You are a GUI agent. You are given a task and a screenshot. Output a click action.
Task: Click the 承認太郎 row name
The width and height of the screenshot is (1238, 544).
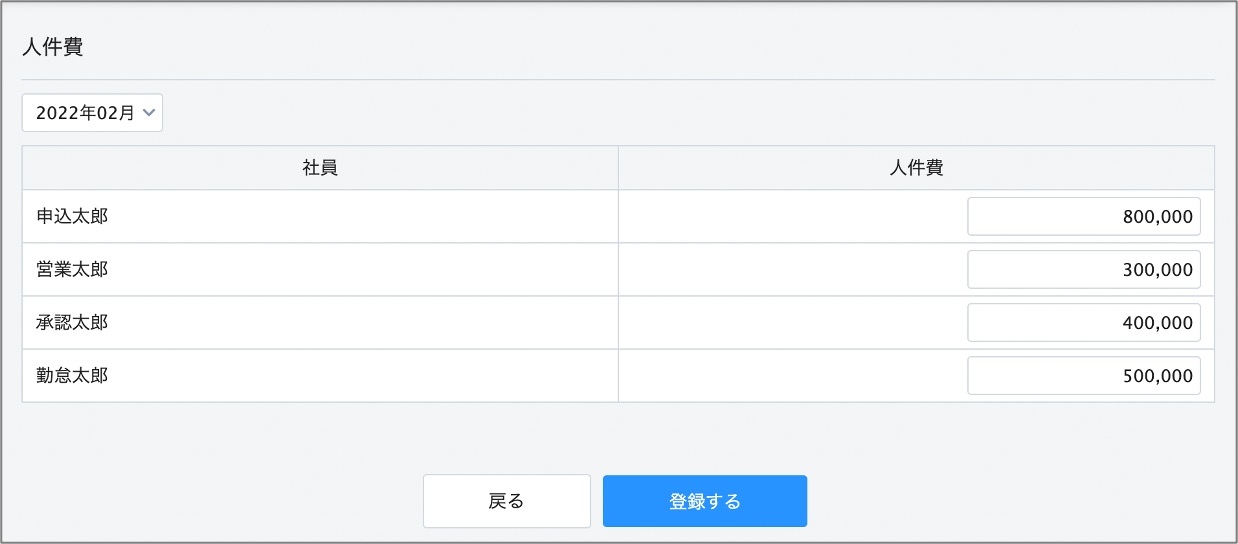click(x=72, y=323)
